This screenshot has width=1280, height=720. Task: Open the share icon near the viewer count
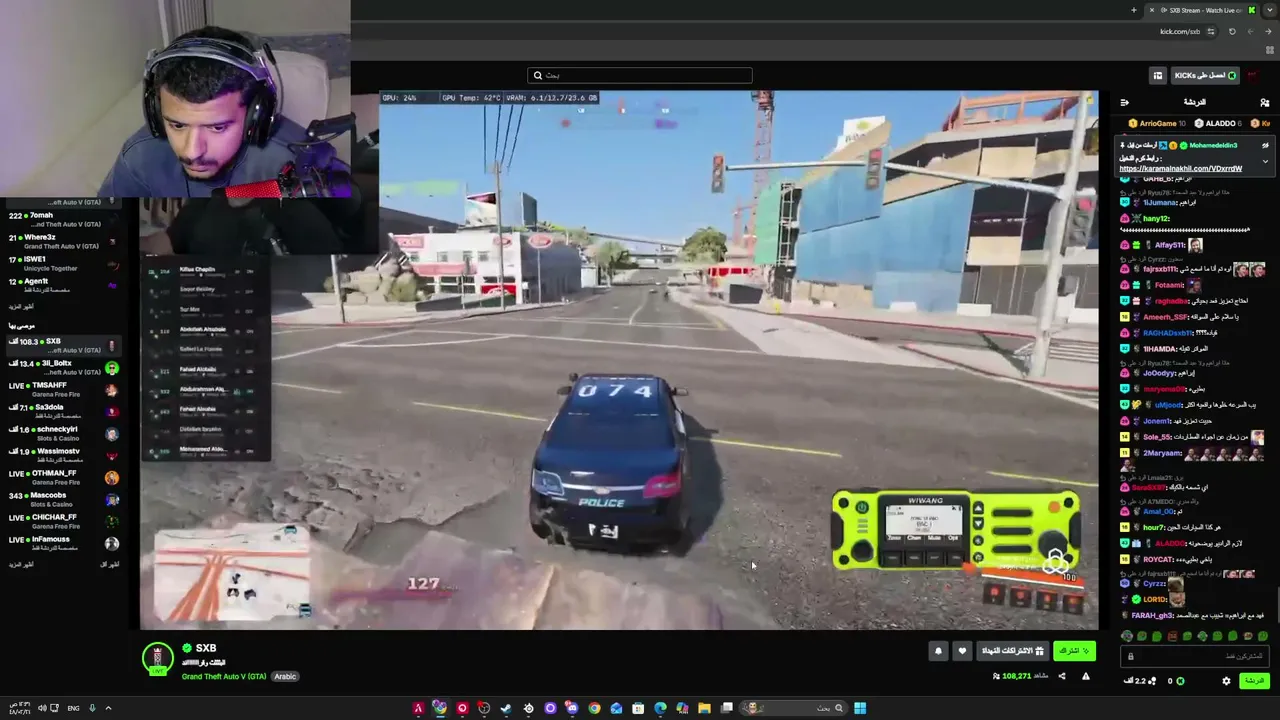point(1062,676)
